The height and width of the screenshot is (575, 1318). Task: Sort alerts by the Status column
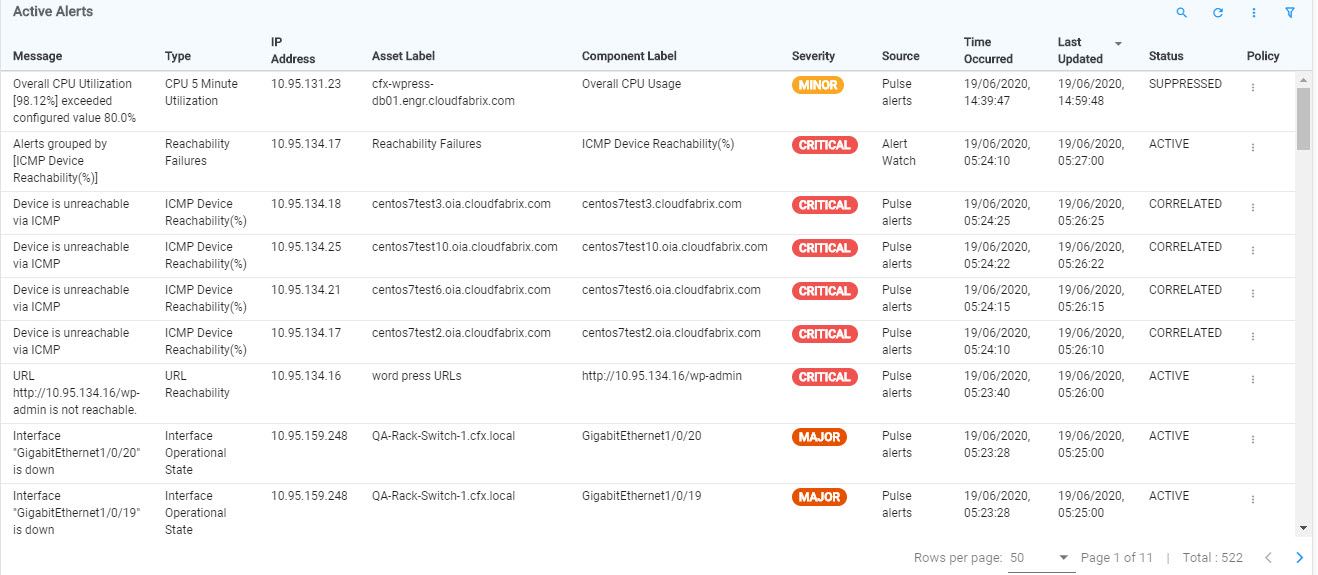click(1166, 56)
